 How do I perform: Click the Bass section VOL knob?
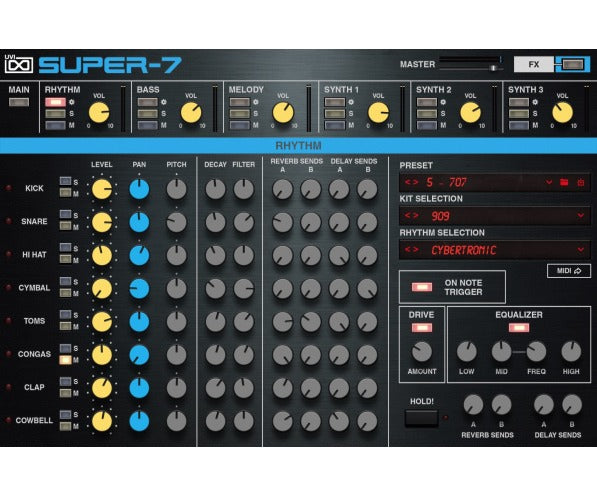tap(191, 113)
